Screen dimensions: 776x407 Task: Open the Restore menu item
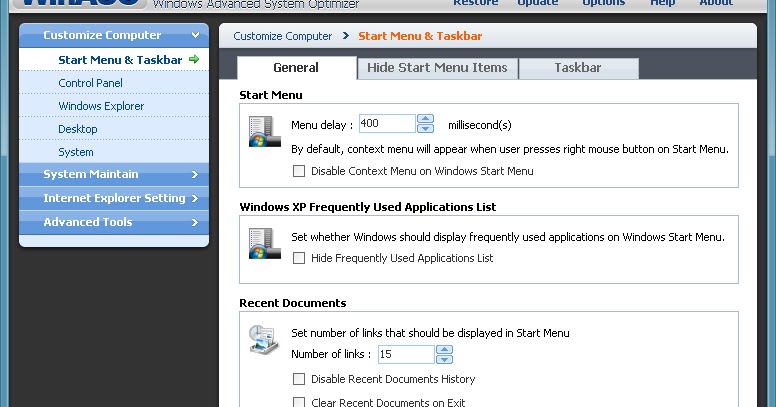click(476, 3)
